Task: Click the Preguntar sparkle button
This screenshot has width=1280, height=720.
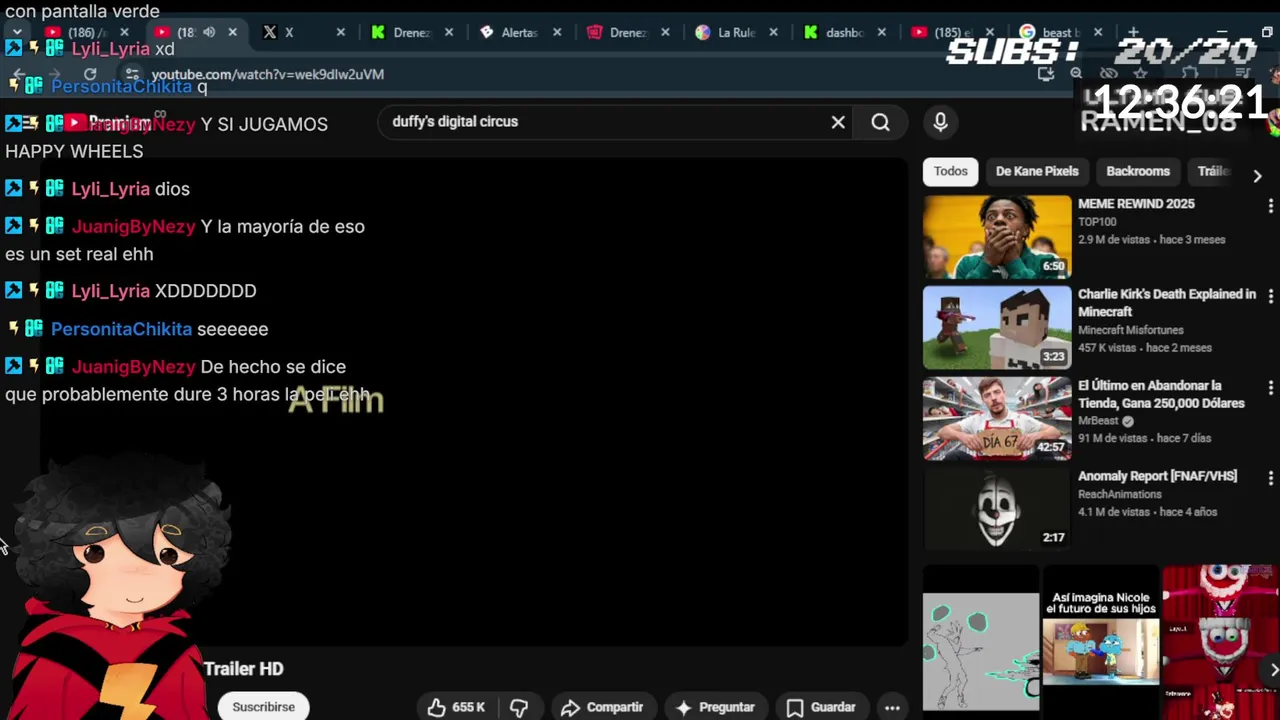Action: pos(715,707)
